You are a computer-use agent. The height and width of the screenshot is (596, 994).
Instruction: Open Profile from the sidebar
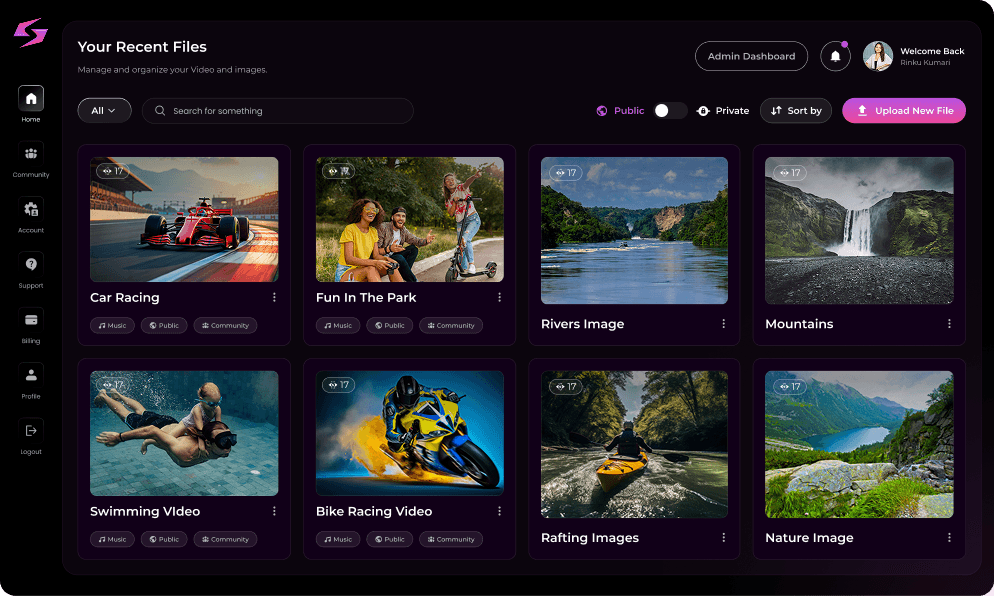[31, 376]
